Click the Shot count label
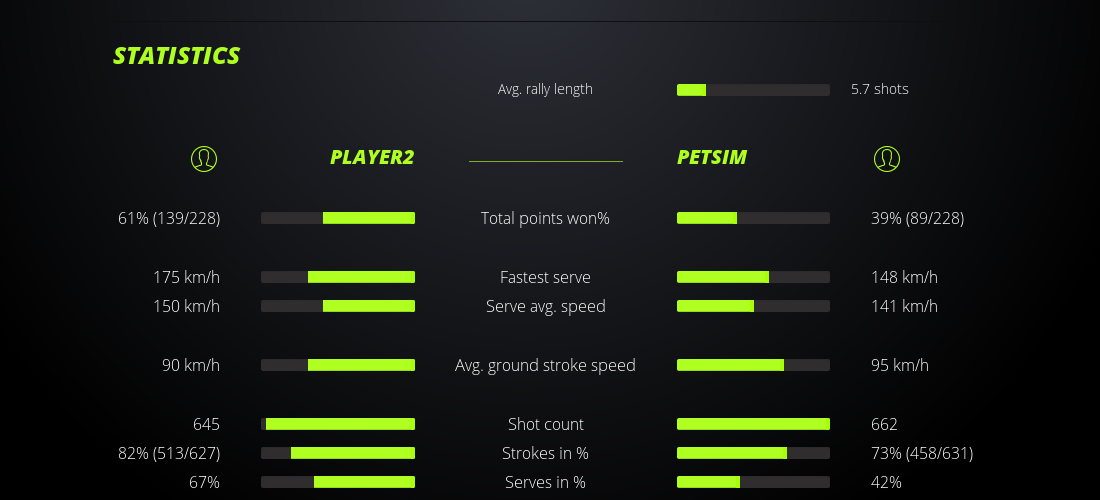This screenshot has height=500, width=1100. pos(545,424)
